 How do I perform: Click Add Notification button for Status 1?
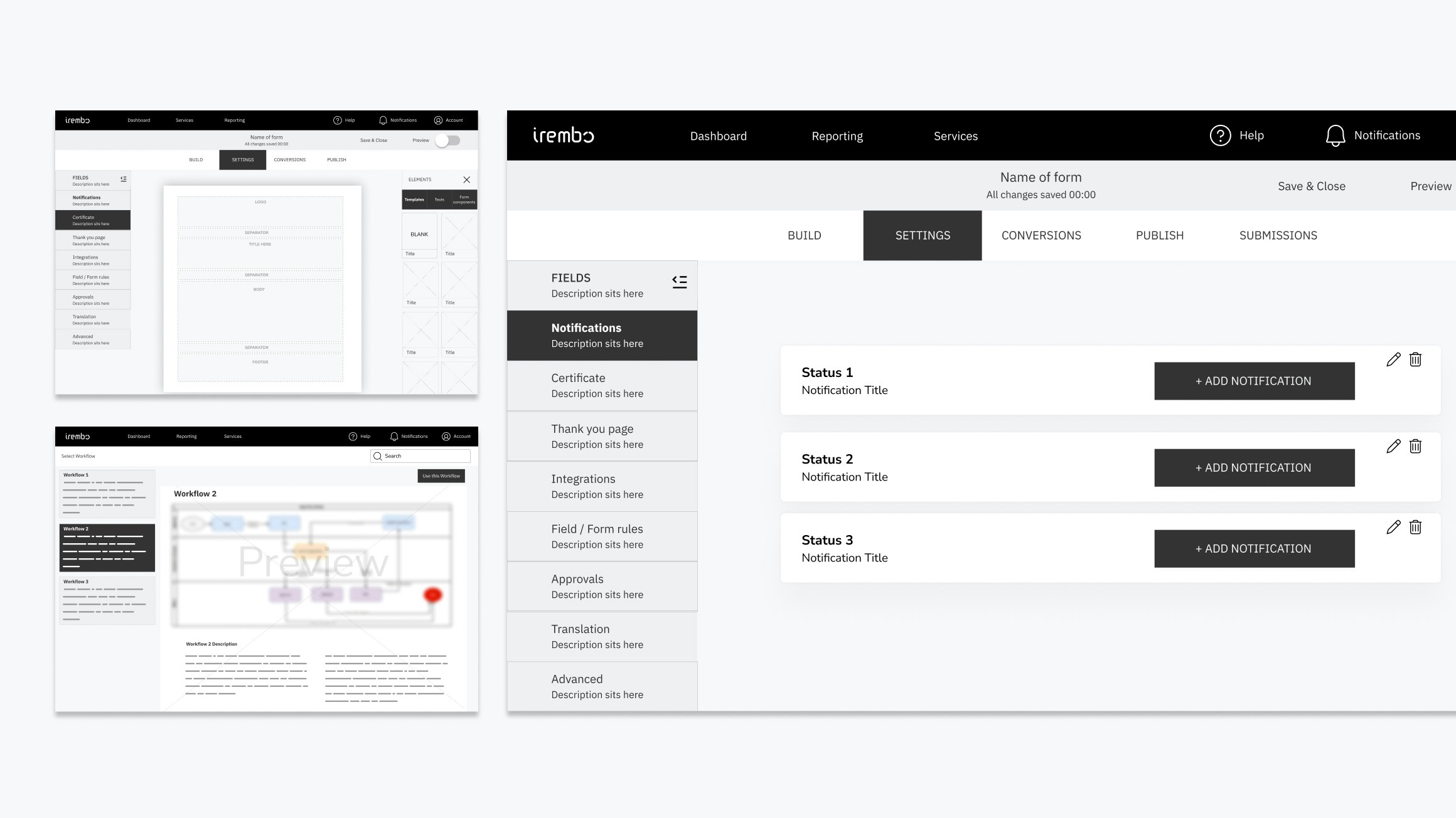click(1254, 380)
